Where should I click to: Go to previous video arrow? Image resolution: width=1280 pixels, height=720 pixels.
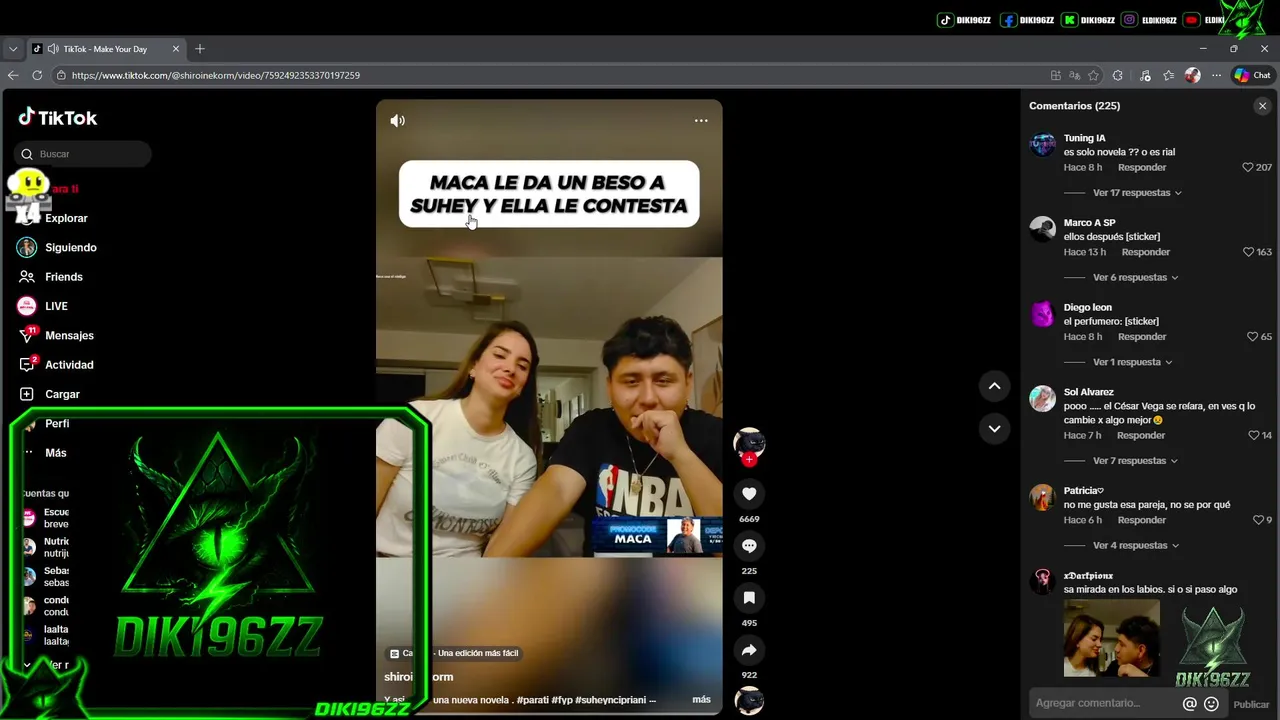tap(994, 386)
